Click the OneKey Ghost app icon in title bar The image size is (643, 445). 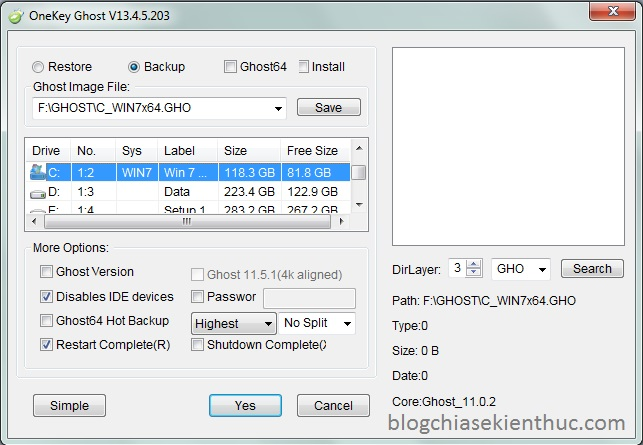[x=16, y=16]
